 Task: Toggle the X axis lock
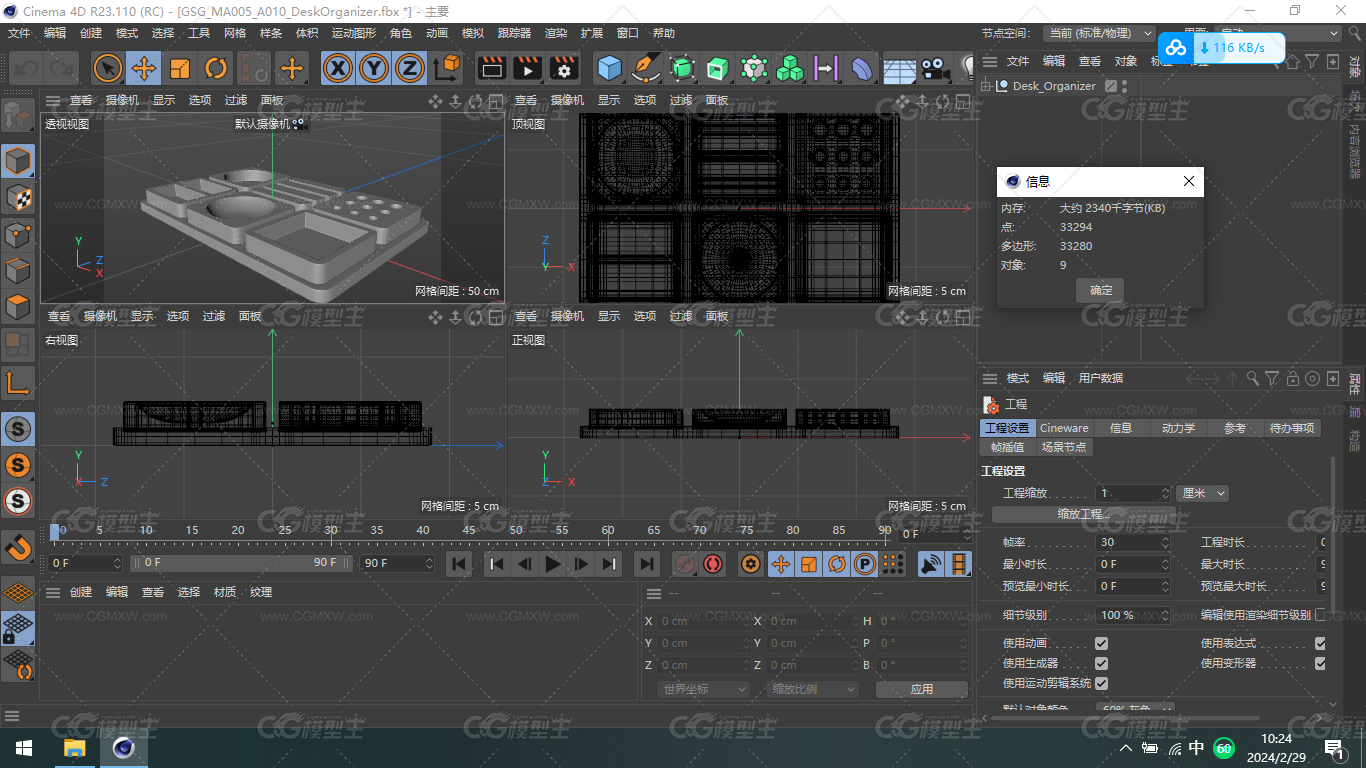coord(339,68)
